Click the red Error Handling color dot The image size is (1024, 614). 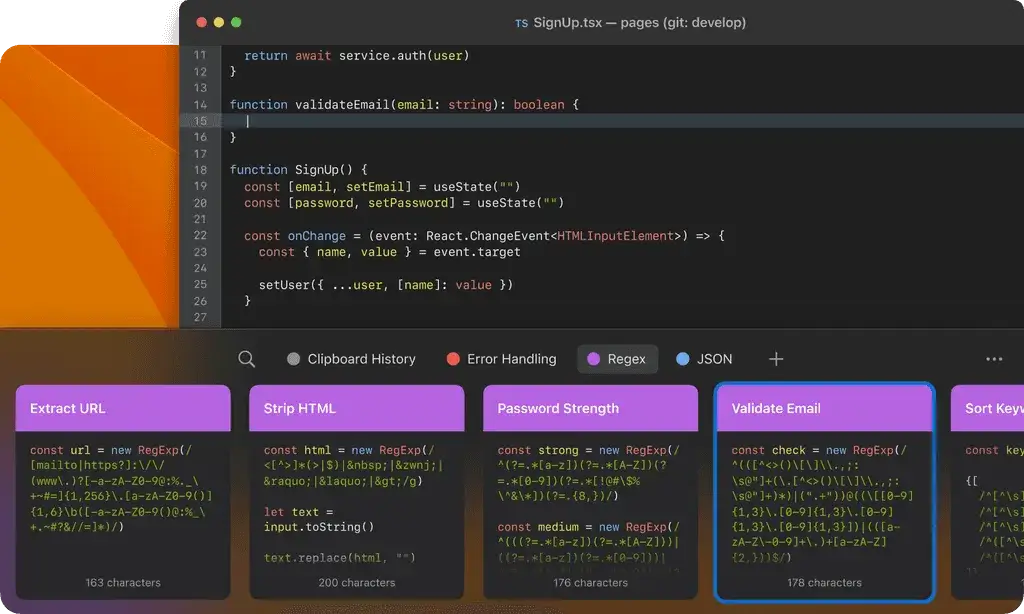pyautogui.click(x=453, y=359)
